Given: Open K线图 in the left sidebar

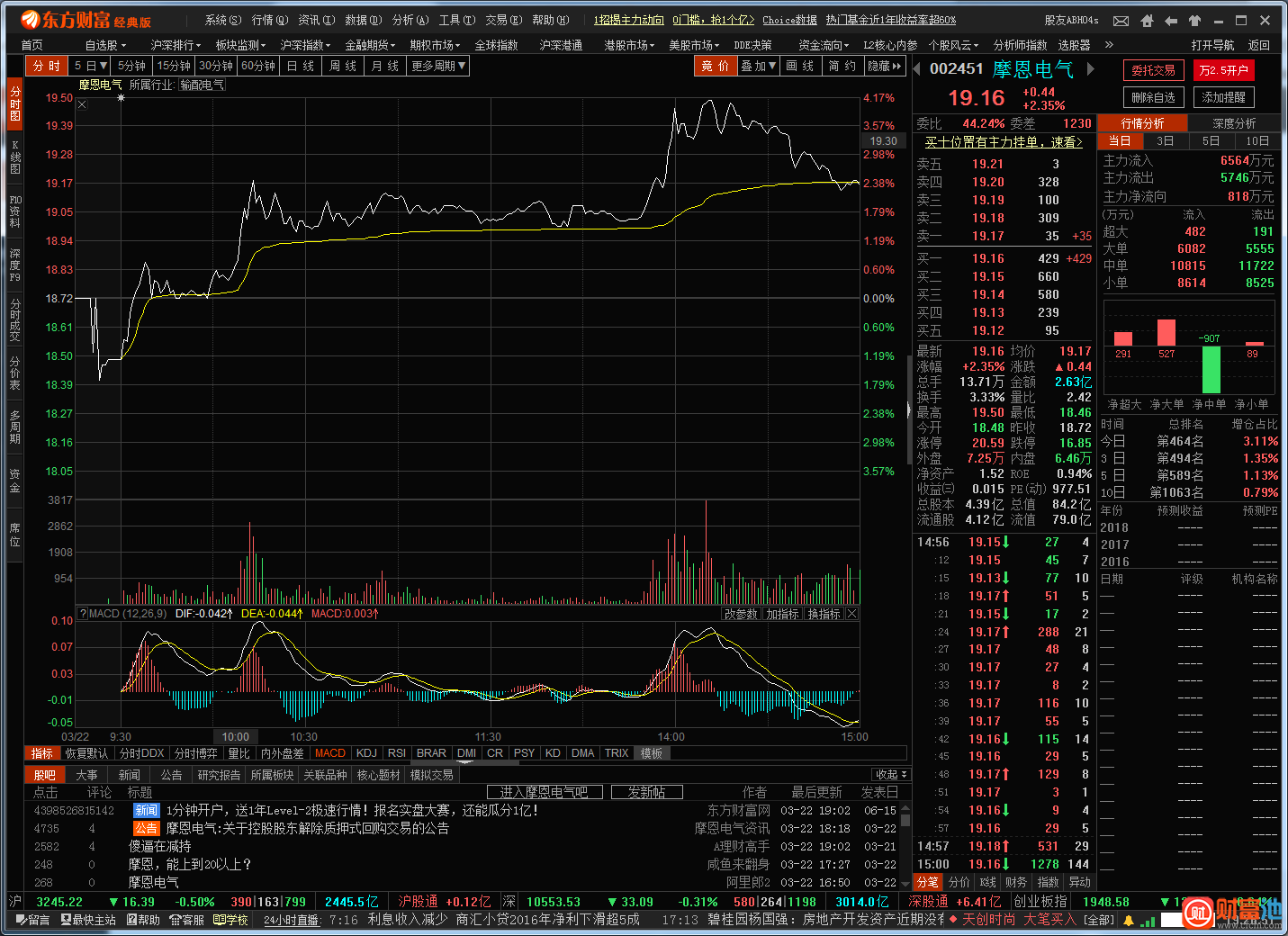Looking at the screenshot, I should pos(14,157).
